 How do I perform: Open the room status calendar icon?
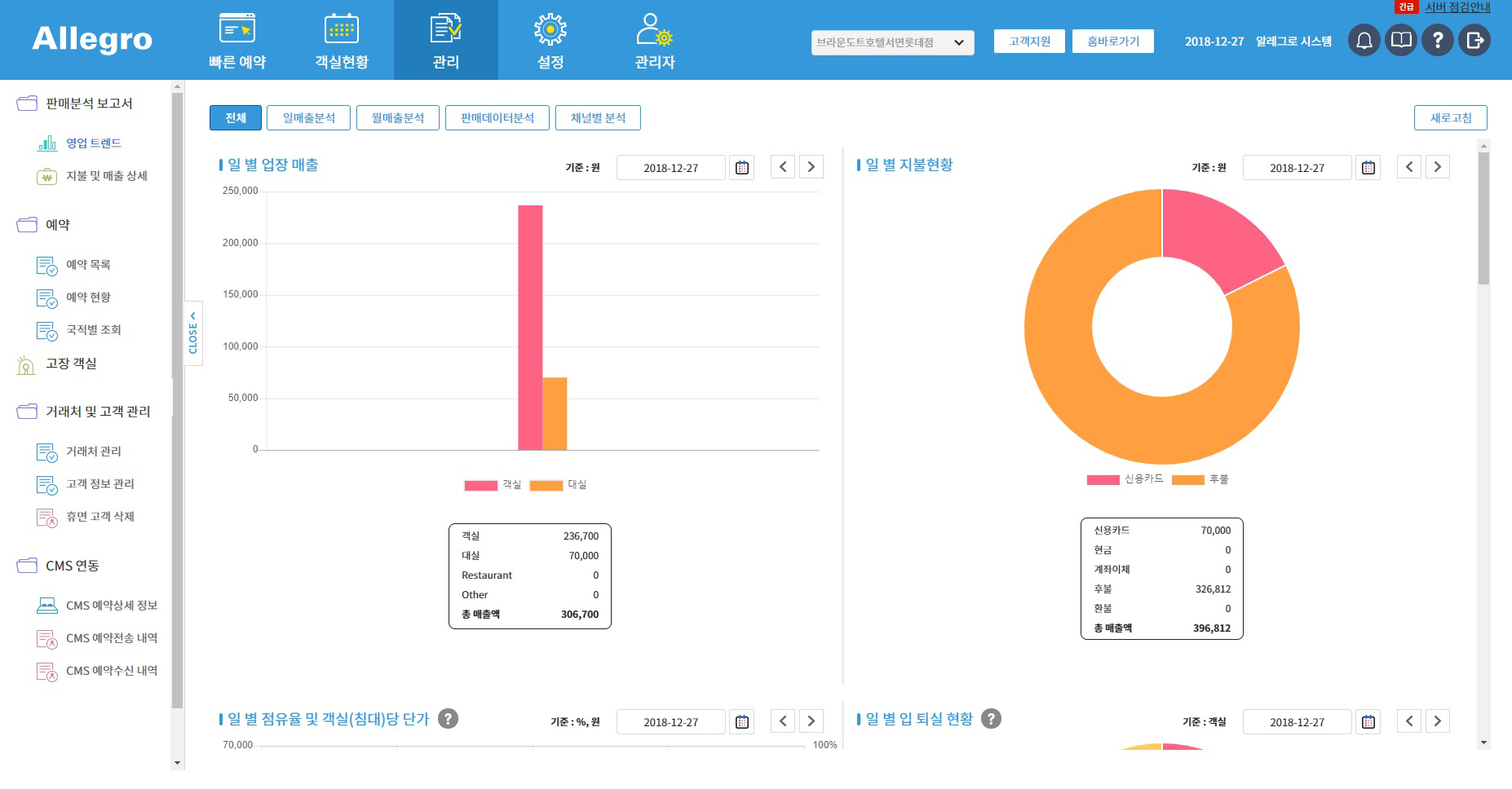pos(341,29)
